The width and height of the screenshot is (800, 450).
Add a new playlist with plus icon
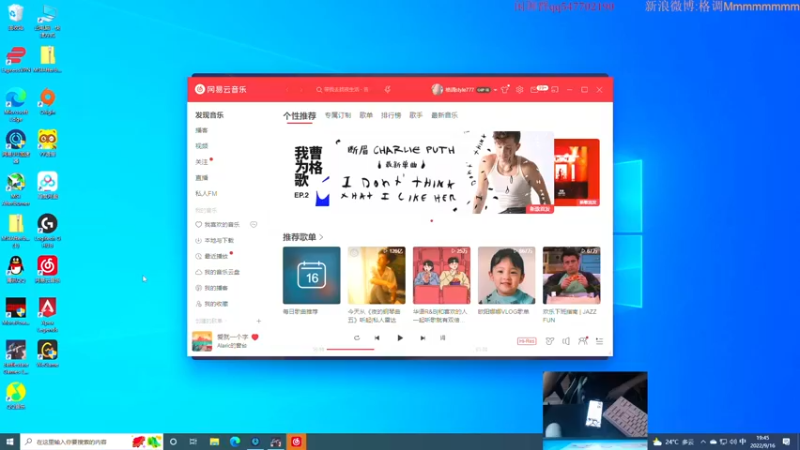point(259,321)
